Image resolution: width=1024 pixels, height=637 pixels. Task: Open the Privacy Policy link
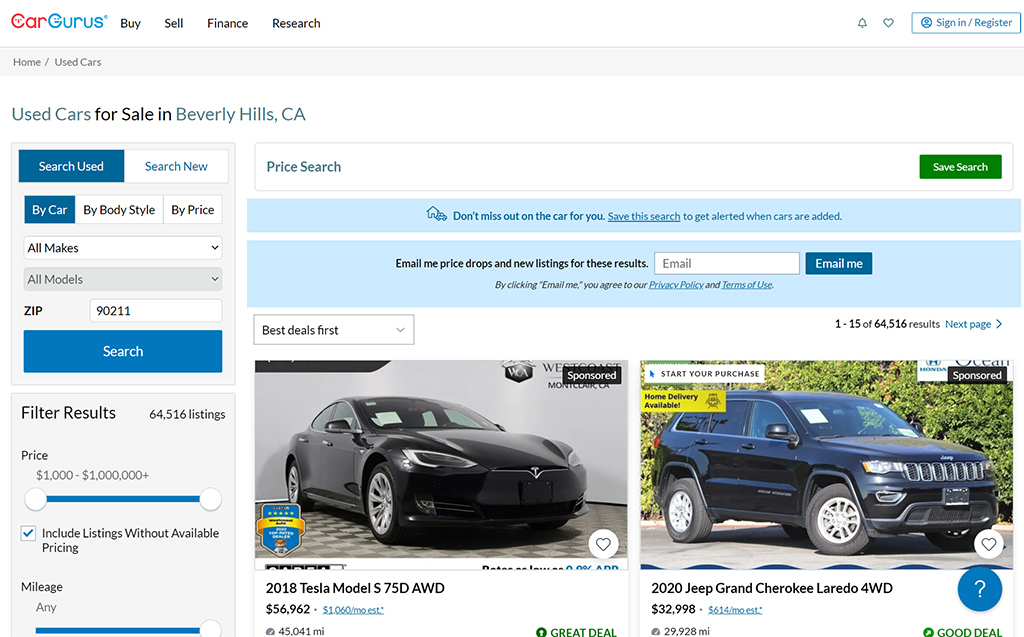tap(676, 285)
